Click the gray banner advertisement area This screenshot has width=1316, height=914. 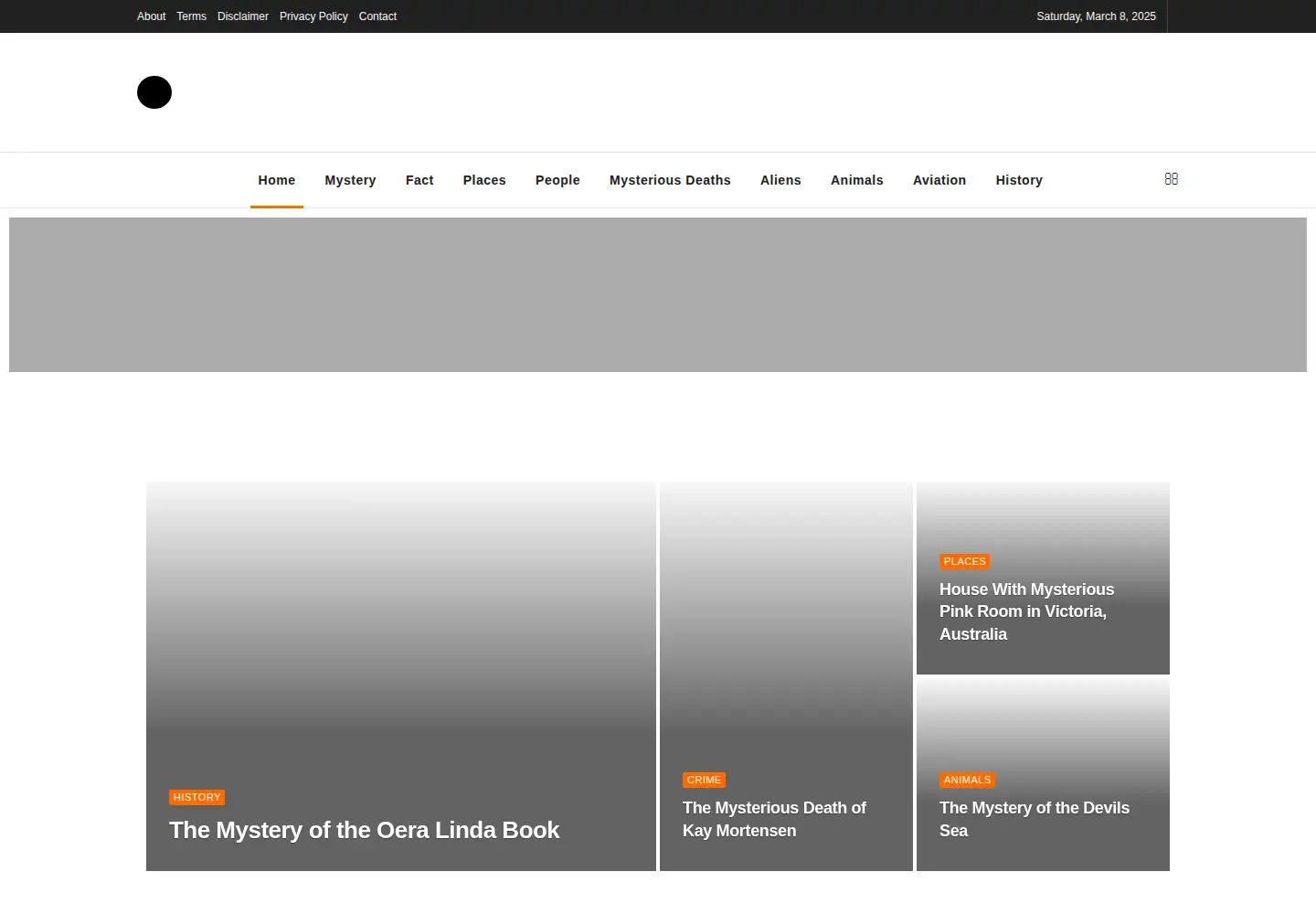point(658,294)
